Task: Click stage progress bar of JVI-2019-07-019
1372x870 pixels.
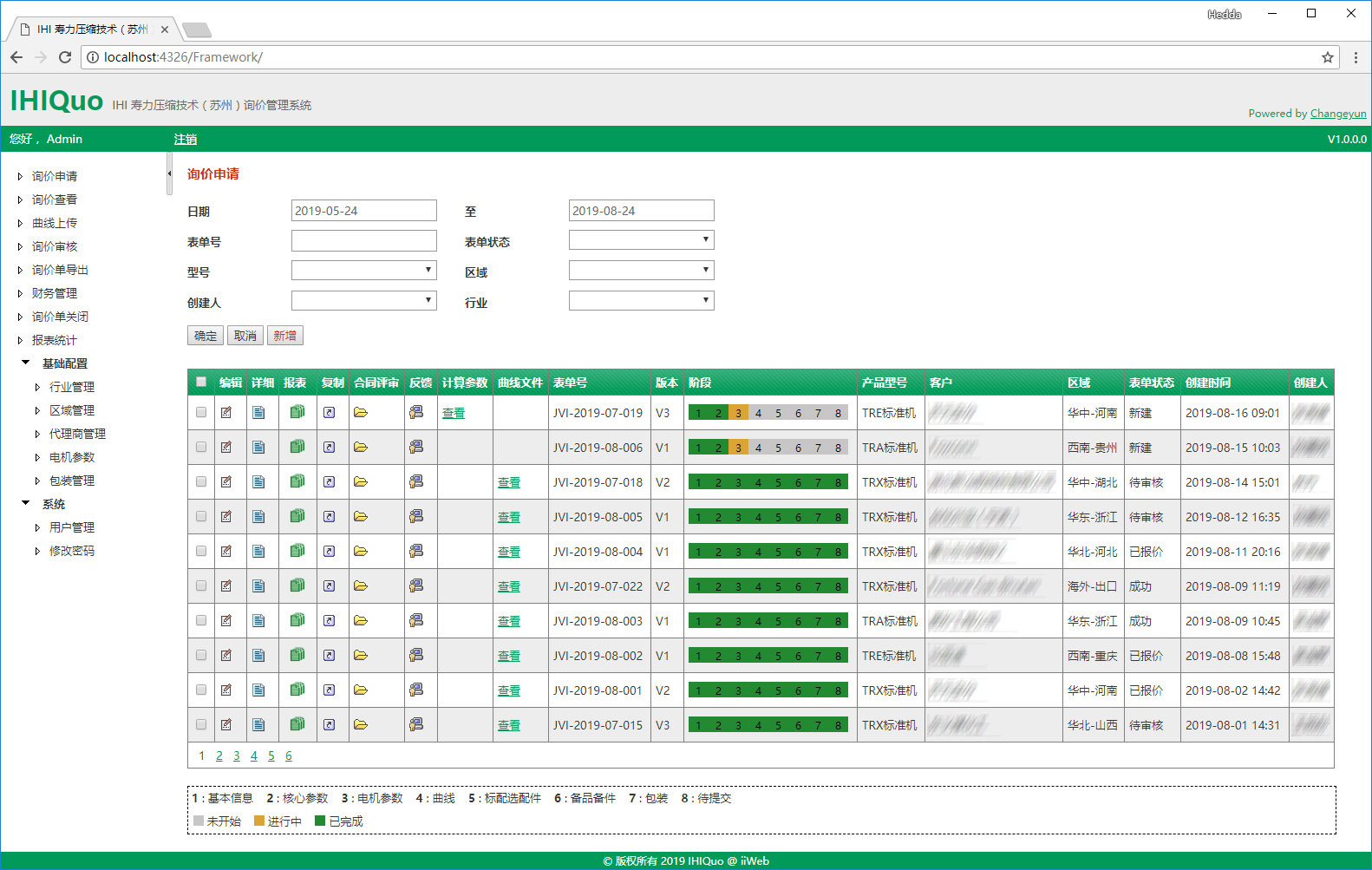Action: click(x=768, y=413)
